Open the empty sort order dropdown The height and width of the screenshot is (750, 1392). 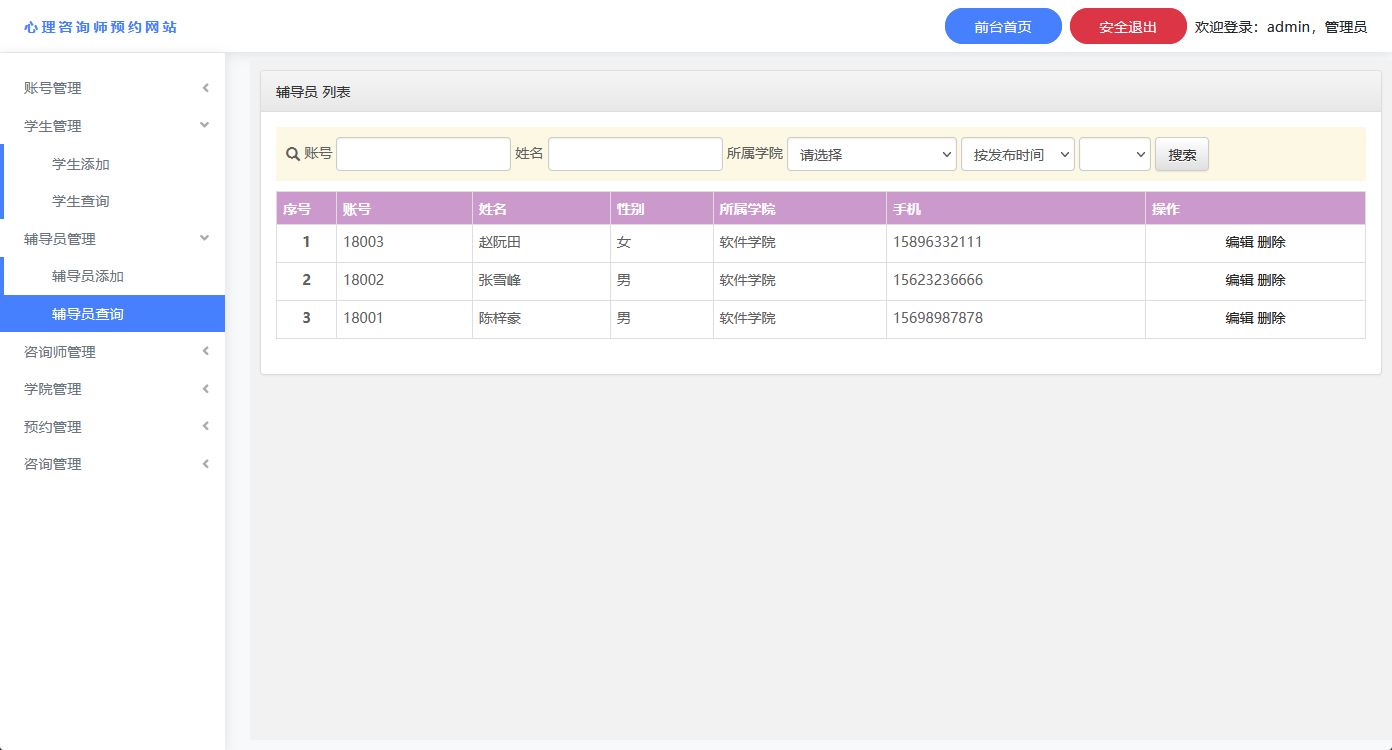1115,154
